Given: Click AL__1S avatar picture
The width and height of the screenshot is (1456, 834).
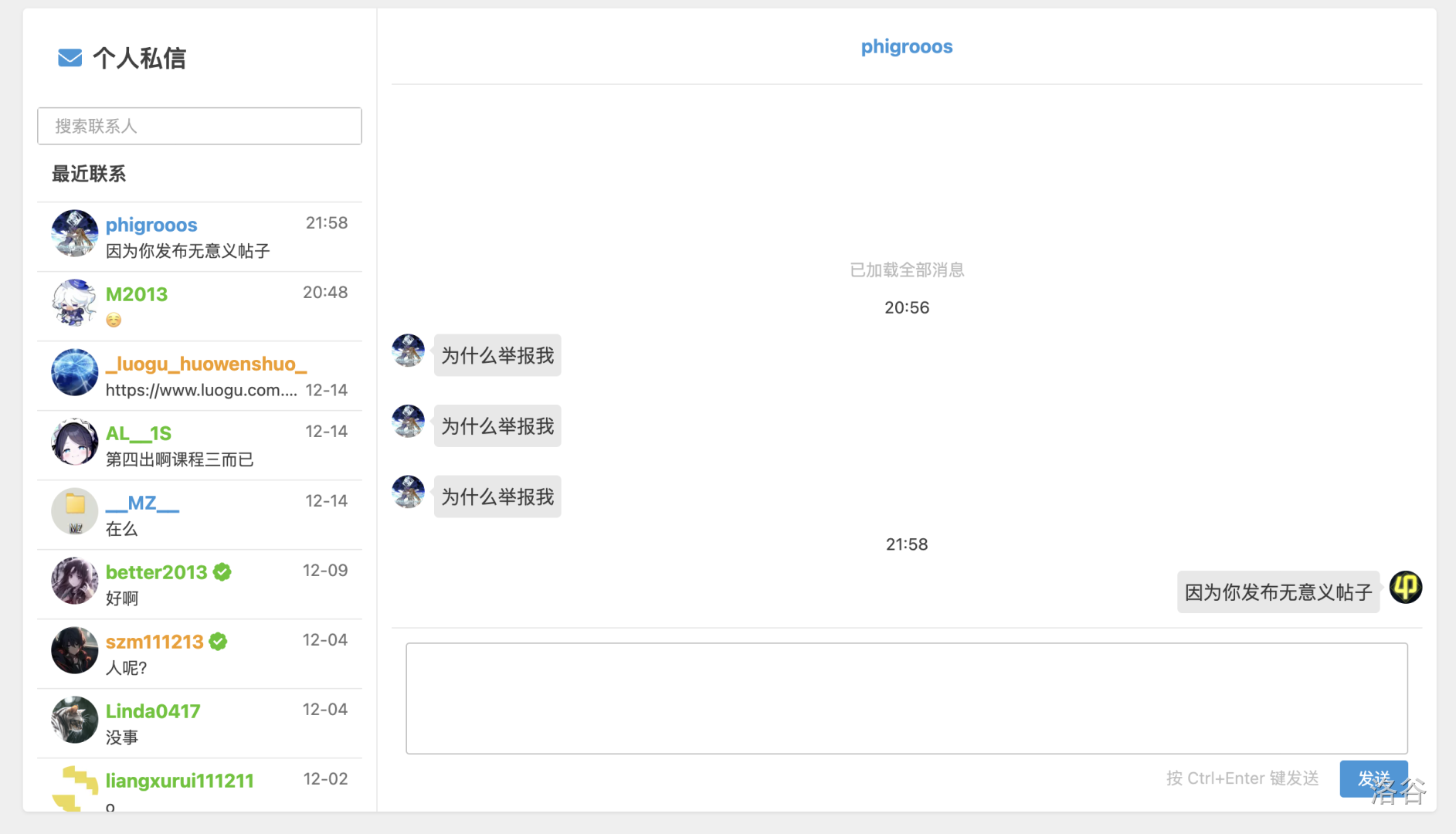Looking at the screenshot, I should point(74,442).
